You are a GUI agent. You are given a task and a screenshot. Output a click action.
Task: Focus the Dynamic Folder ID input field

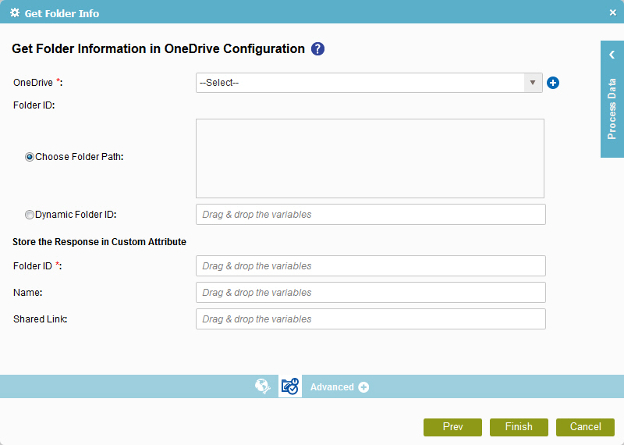coord(370,215)
